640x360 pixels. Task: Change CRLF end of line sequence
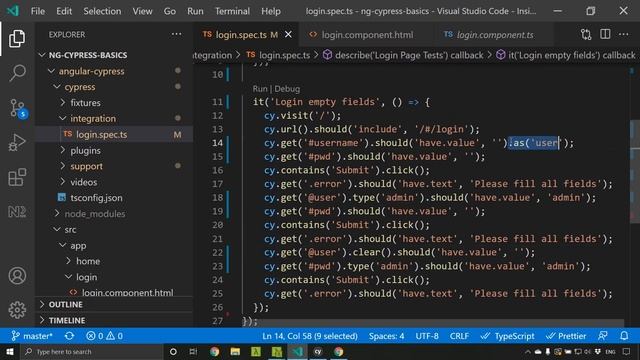(x=459, y=336)
